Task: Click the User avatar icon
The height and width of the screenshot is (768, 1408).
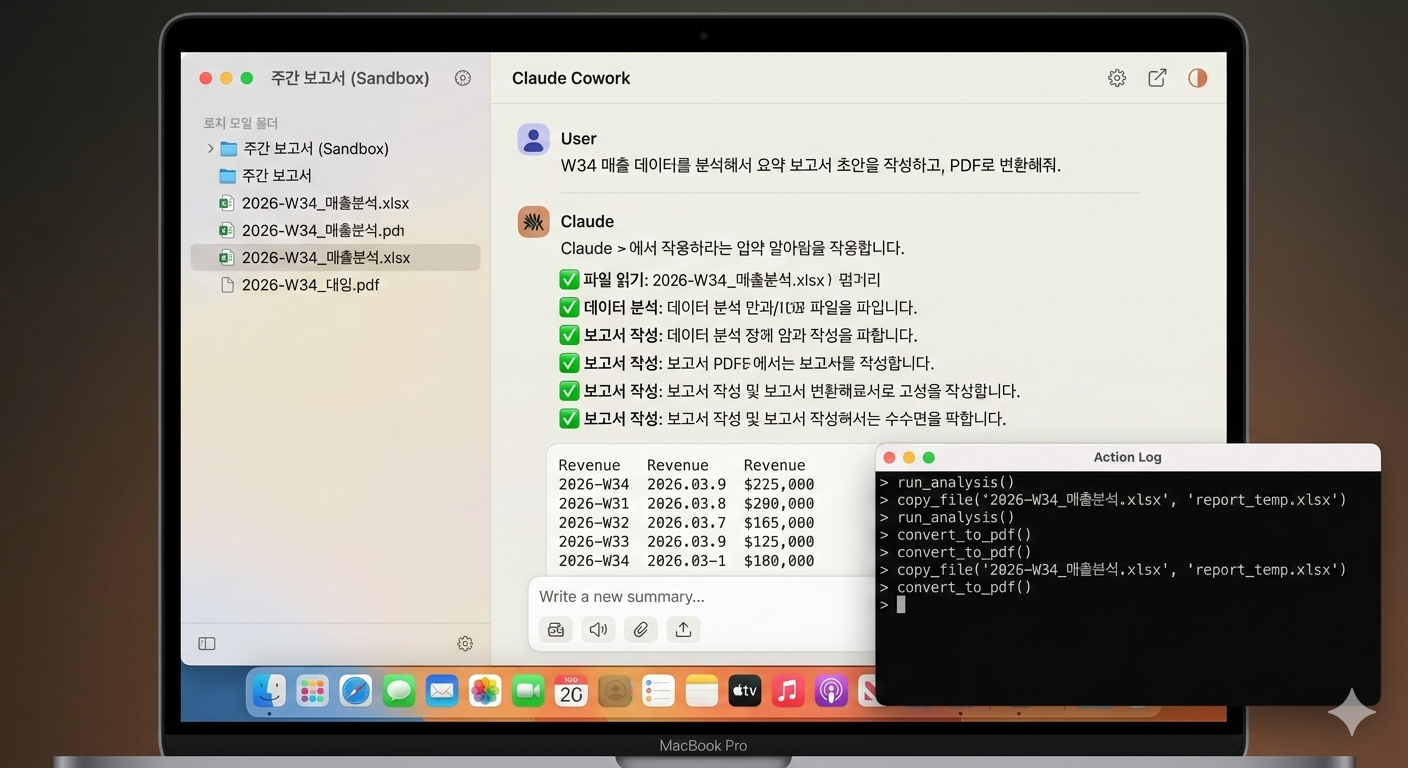Action: coord(533,139)
